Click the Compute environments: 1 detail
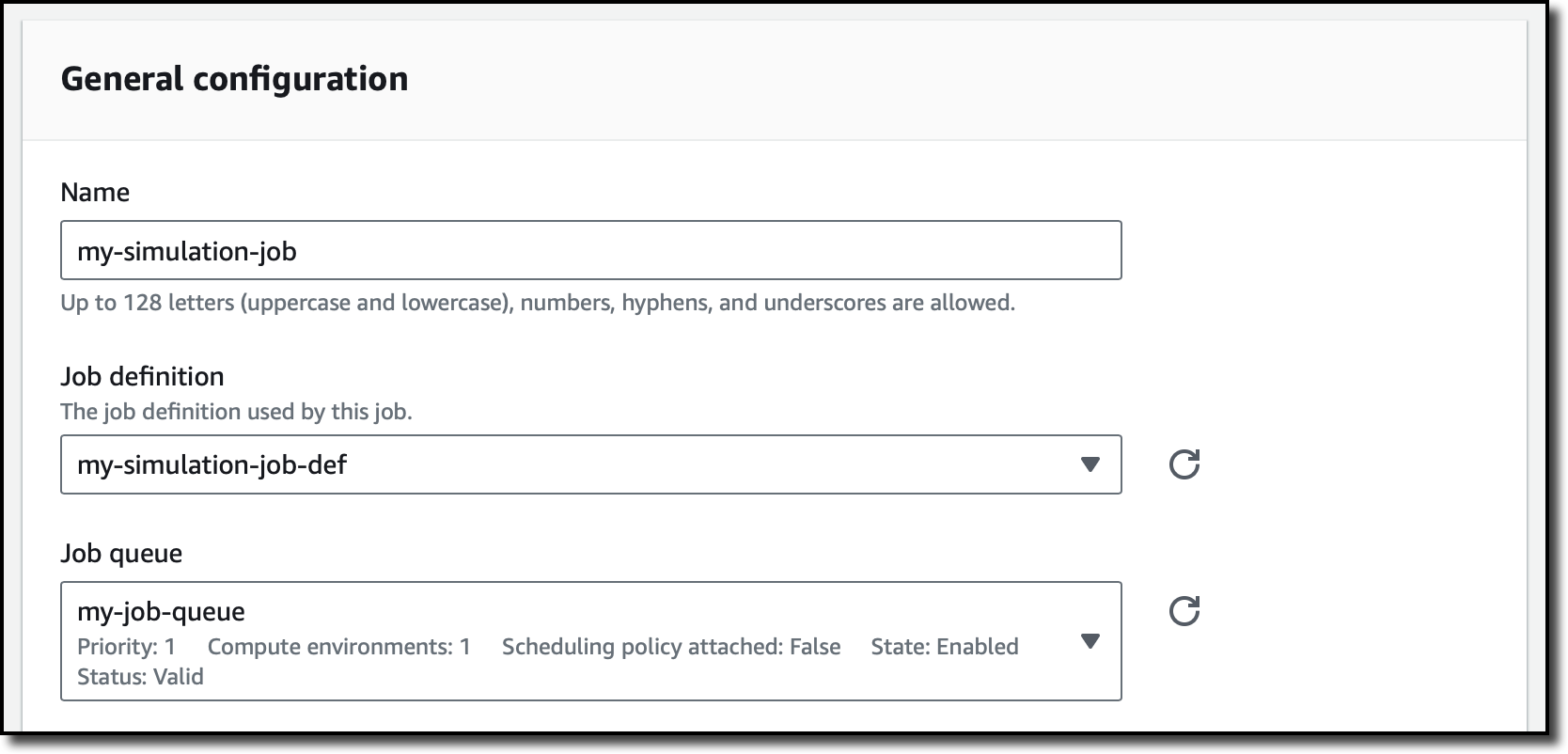Viewport: 1568px width, 754px height. (338, 647)
